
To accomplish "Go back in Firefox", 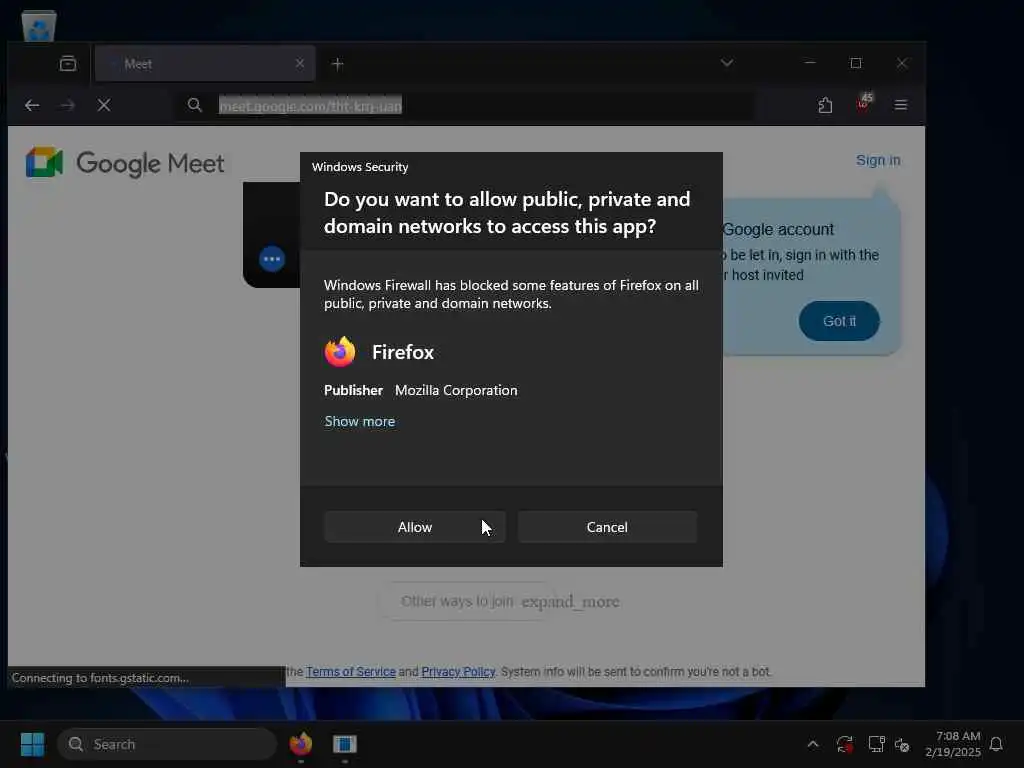I will coord(32,105).
